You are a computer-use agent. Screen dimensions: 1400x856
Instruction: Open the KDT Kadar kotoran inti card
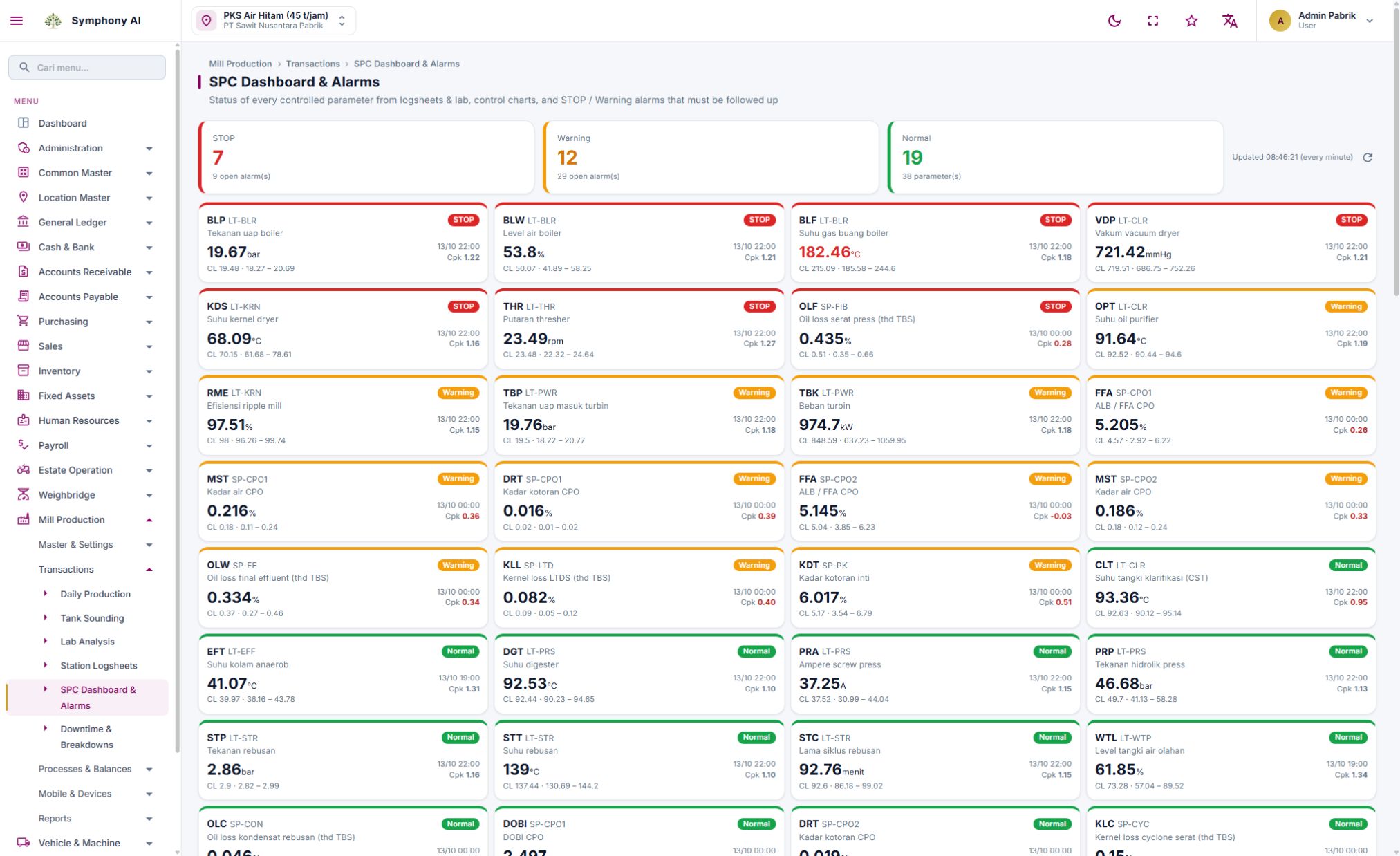(x=935, y=588)
